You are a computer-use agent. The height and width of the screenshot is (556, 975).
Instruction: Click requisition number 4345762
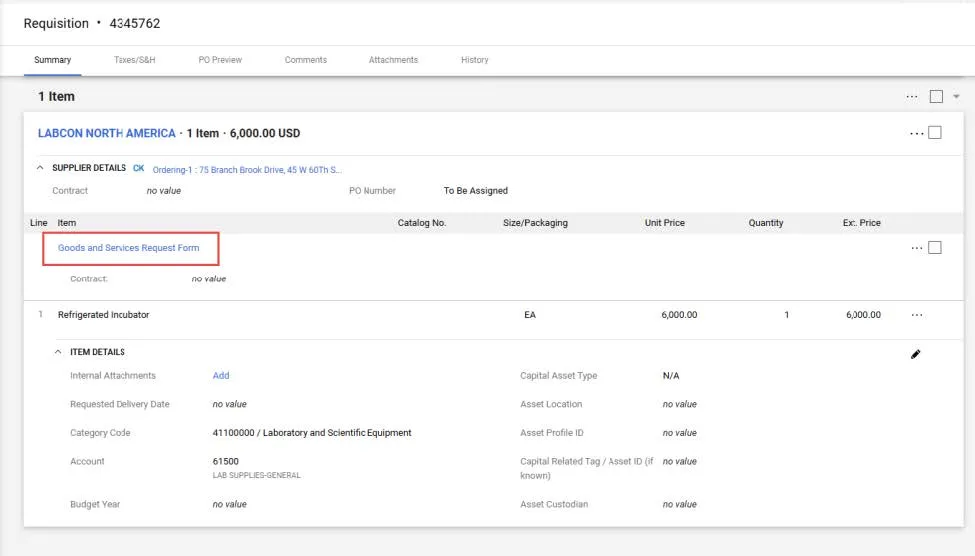(x=135, y=24)
